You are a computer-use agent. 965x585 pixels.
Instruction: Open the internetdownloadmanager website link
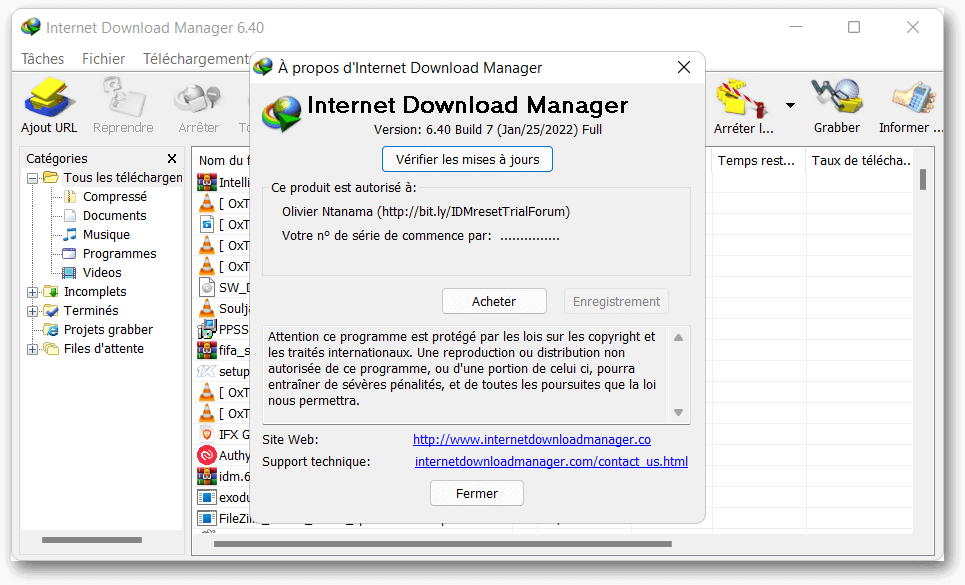pos(532,440)
